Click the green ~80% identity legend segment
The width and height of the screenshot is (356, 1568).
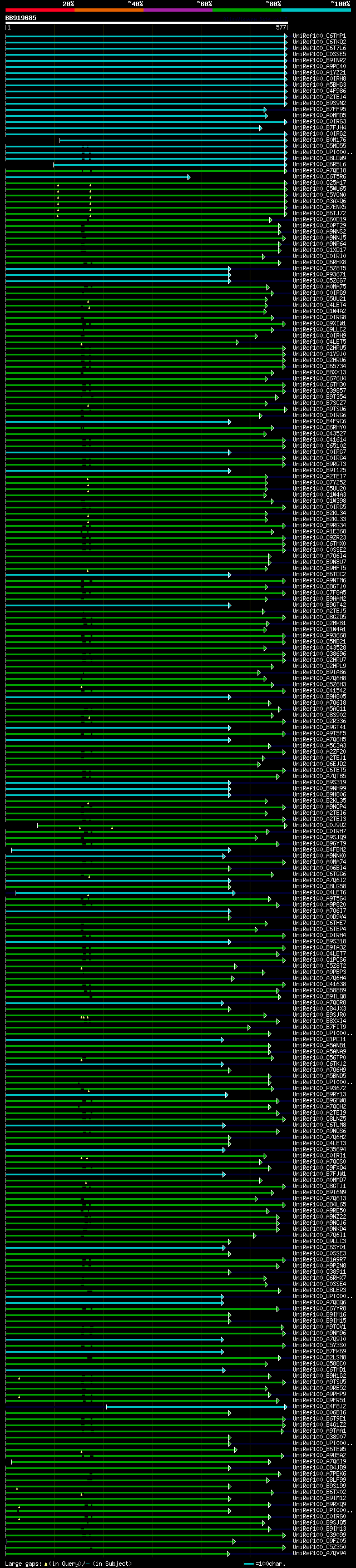247,10
